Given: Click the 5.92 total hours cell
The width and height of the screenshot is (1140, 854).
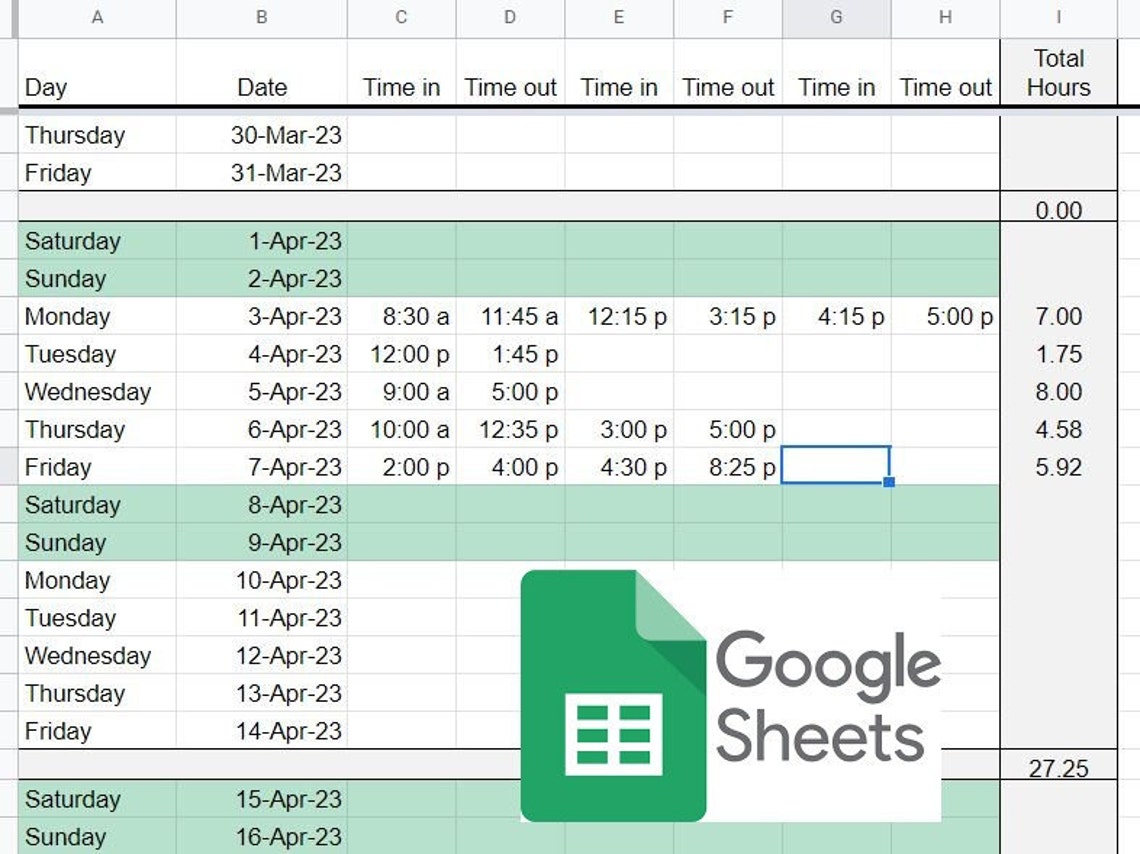Looking at the screenshot, I should pyautogui.click(x=1059, y=467).
